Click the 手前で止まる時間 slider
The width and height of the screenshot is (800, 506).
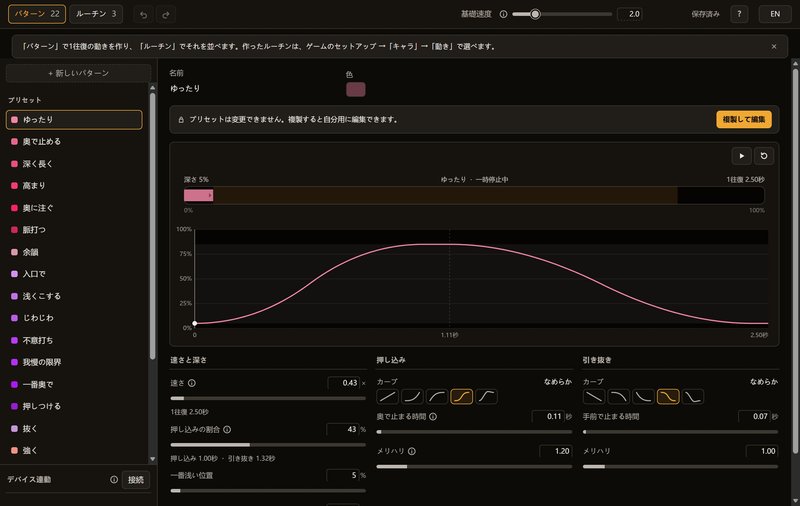[x=681, y=432]
